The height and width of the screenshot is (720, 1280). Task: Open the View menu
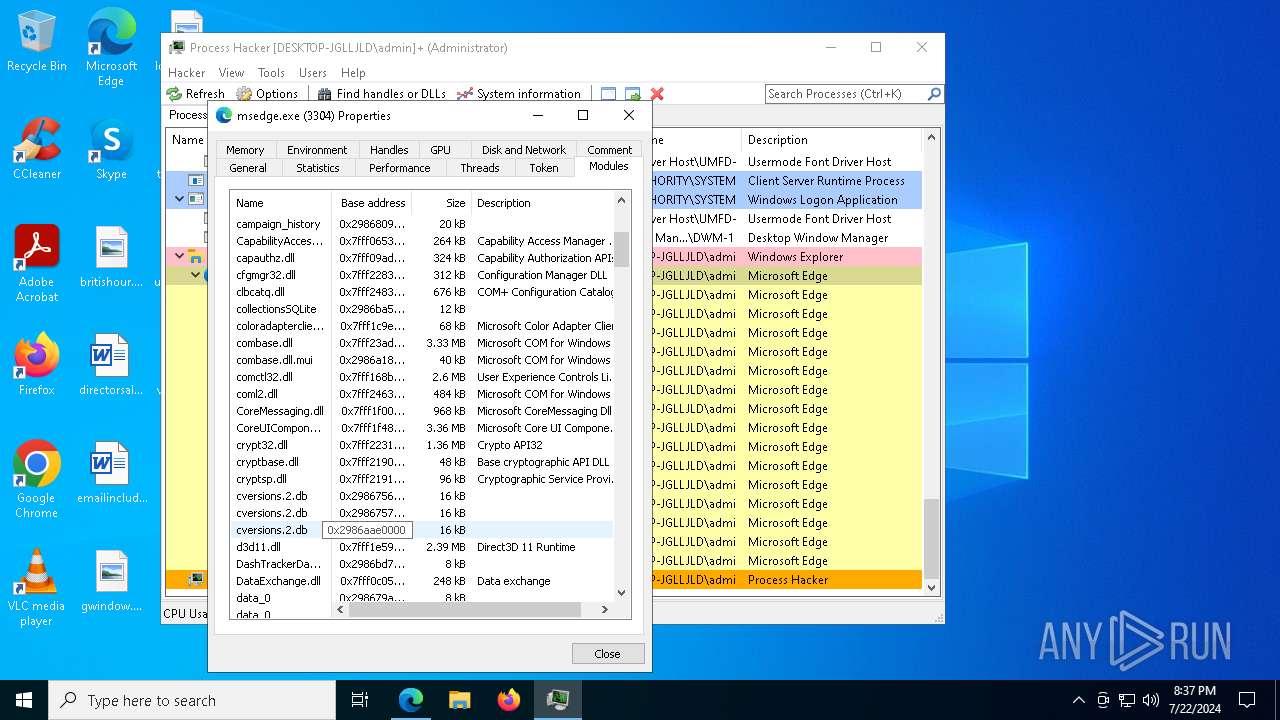[x=231, y=73]
